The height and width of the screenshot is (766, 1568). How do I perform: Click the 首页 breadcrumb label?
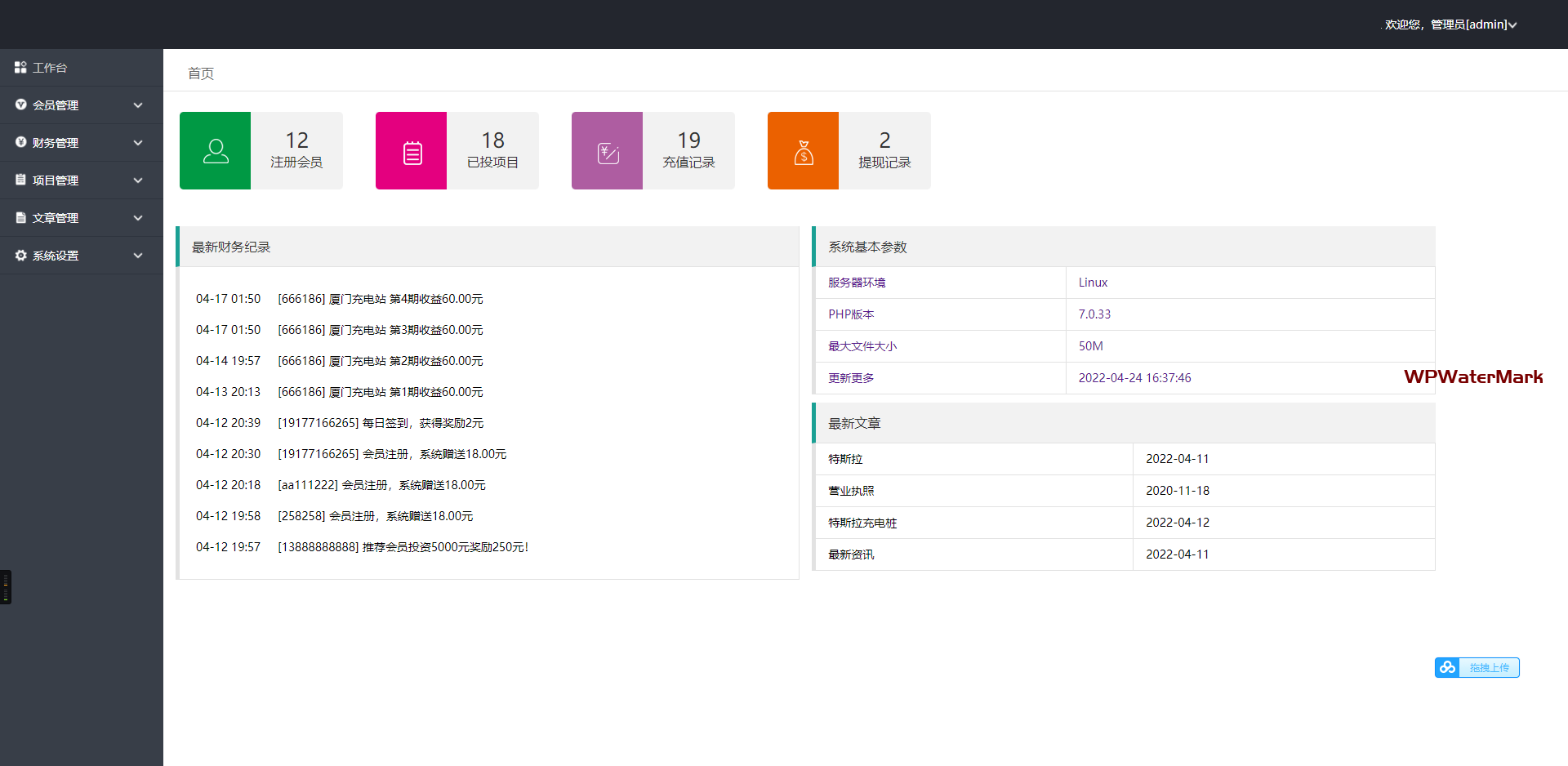201,73
